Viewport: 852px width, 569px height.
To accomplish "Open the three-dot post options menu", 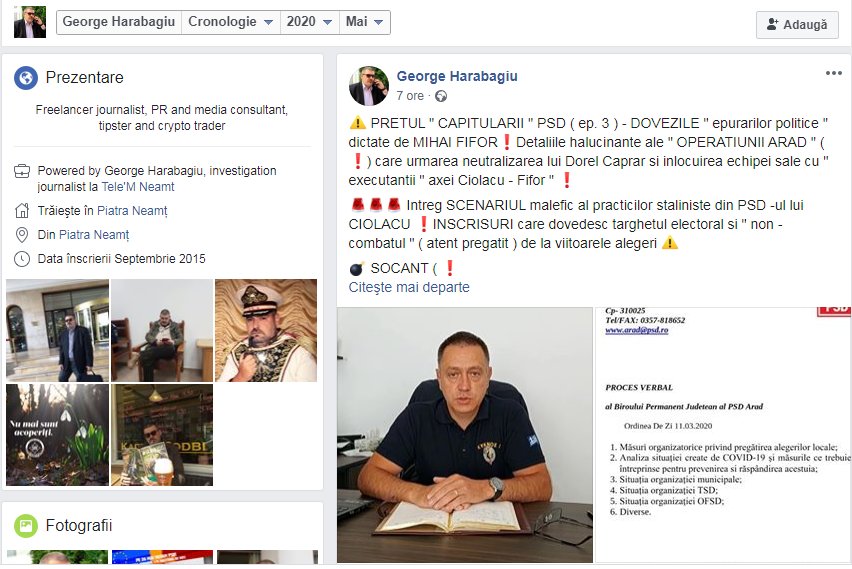I will tap(834, 73).
